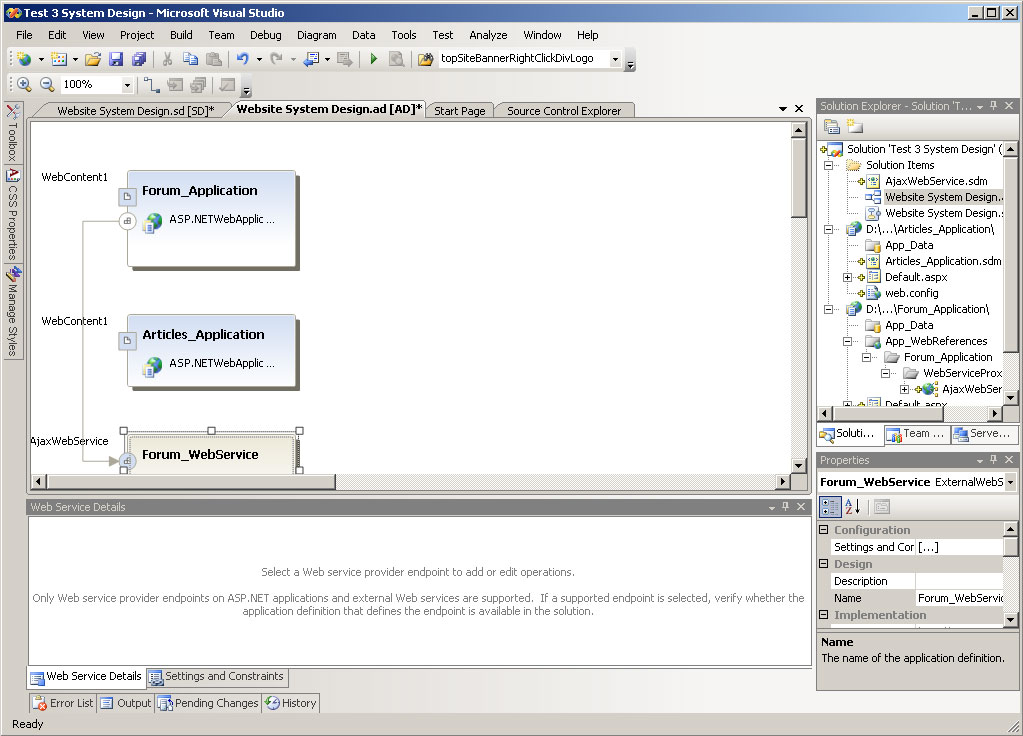Click the Description property value field
1023x736 pixels.
pyautogui.click(x=960, y=581)
